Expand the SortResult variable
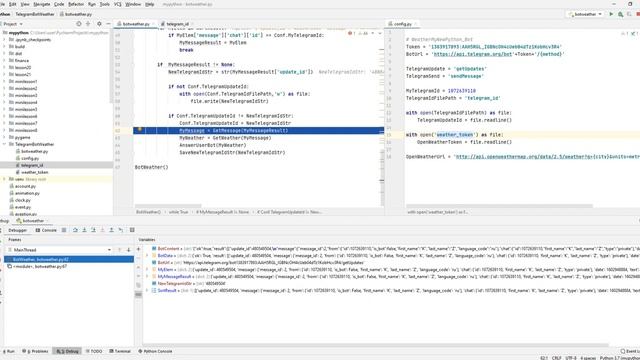Viewport: 640px width, 360px height. tap(147, 291)
